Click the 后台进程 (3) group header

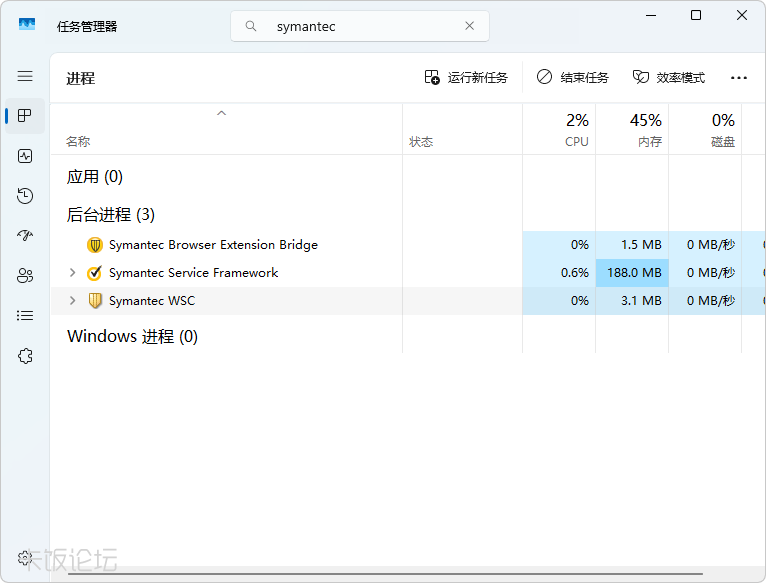(x=111, y=215)
